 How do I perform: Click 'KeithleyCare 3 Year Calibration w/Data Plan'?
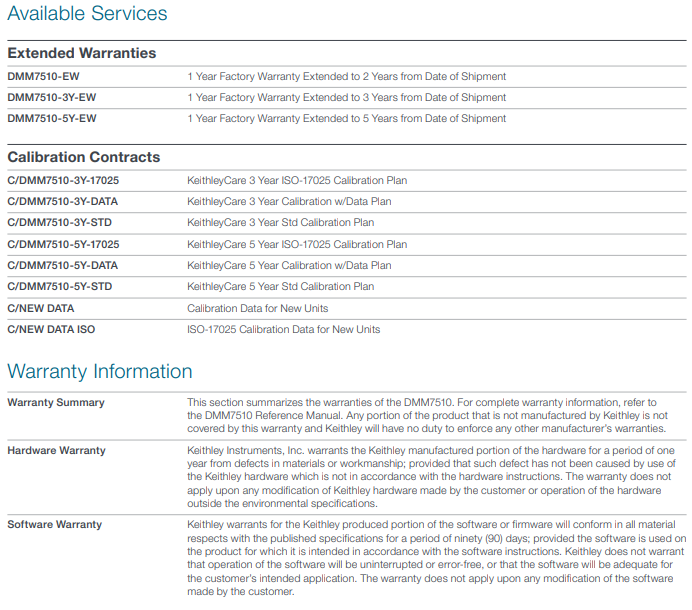click(x=289, y=202)
